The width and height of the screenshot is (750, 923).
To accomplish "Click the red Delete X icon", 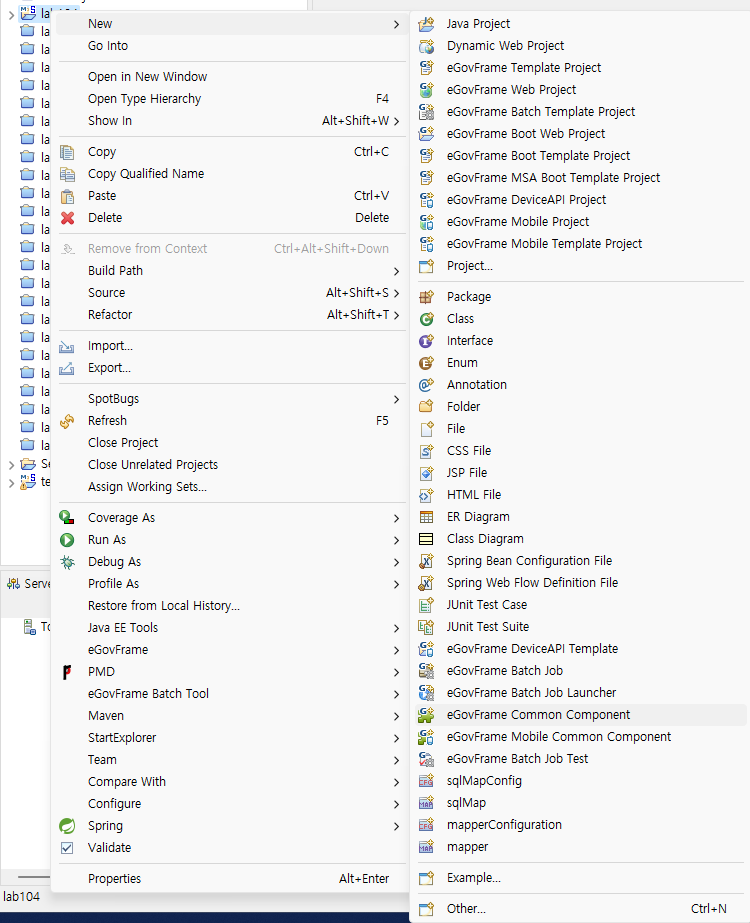I will [68, 218].
